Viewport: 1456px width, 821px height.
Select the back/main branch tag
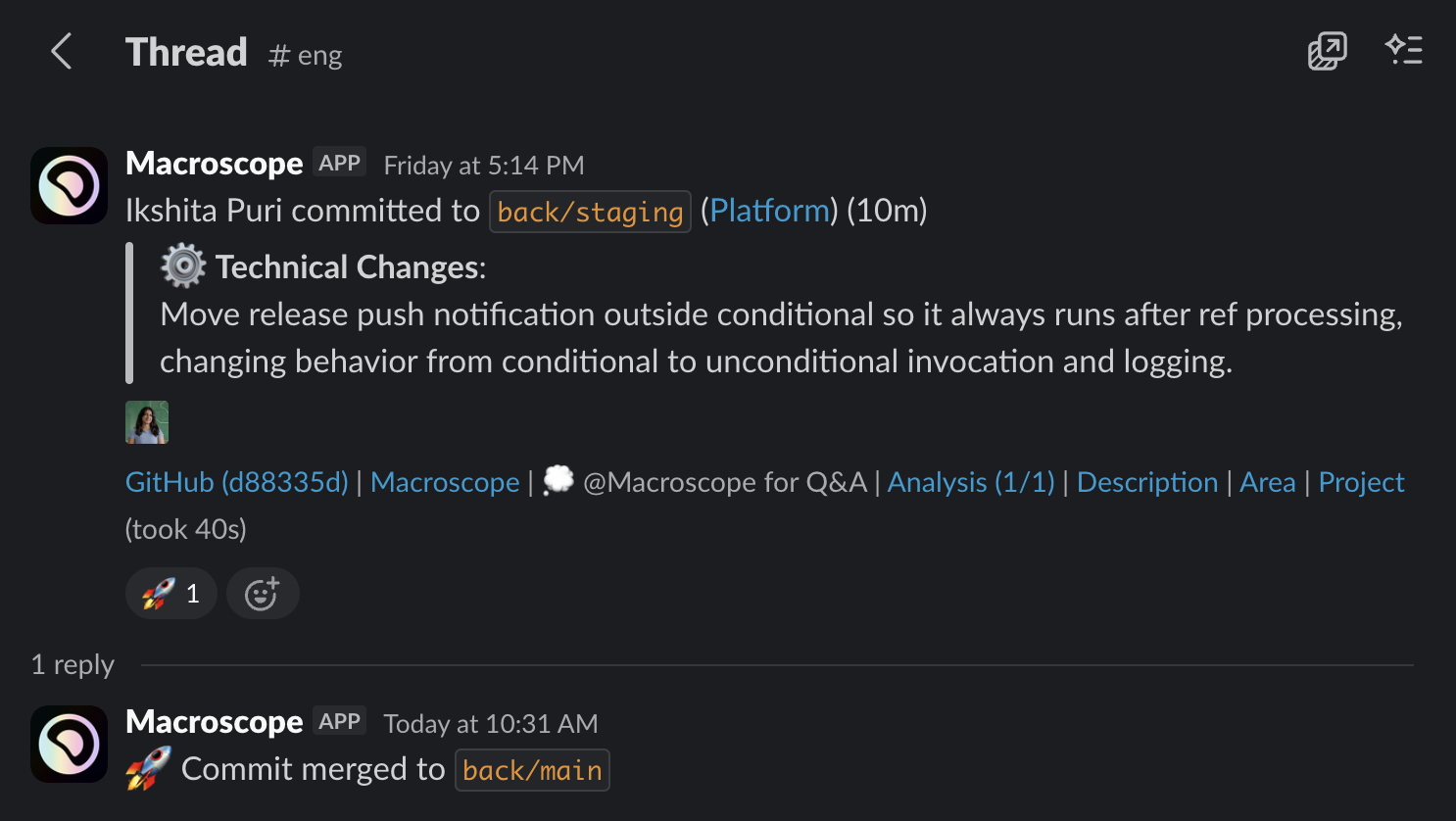532,770
